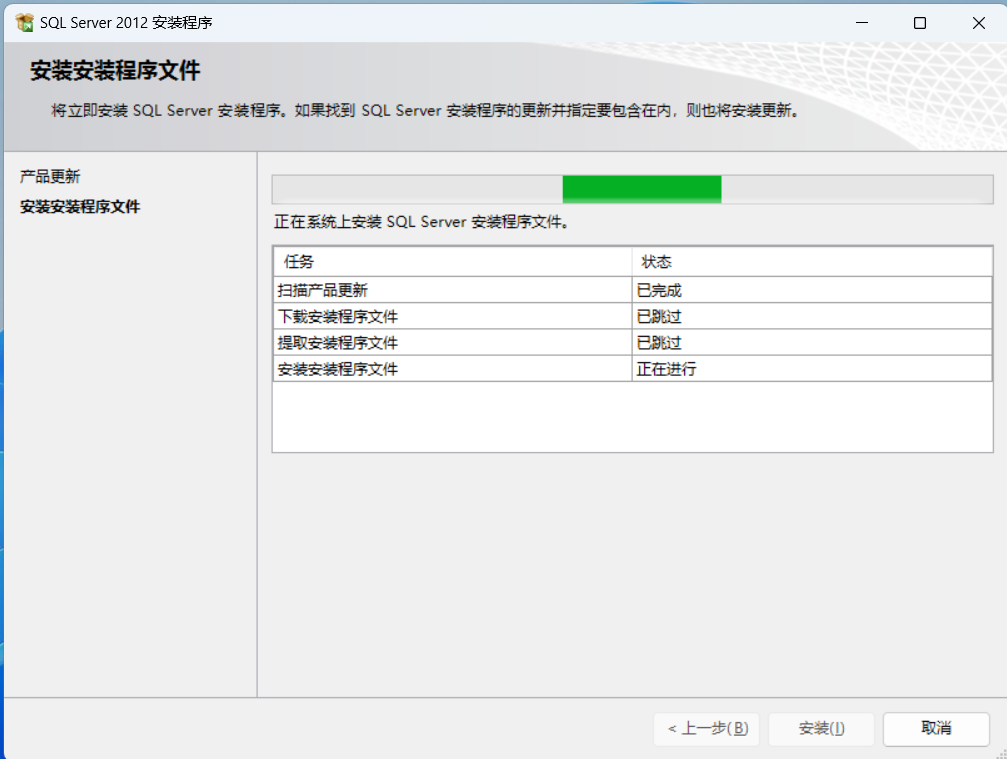Click the 任务 column header

point(452,262)
